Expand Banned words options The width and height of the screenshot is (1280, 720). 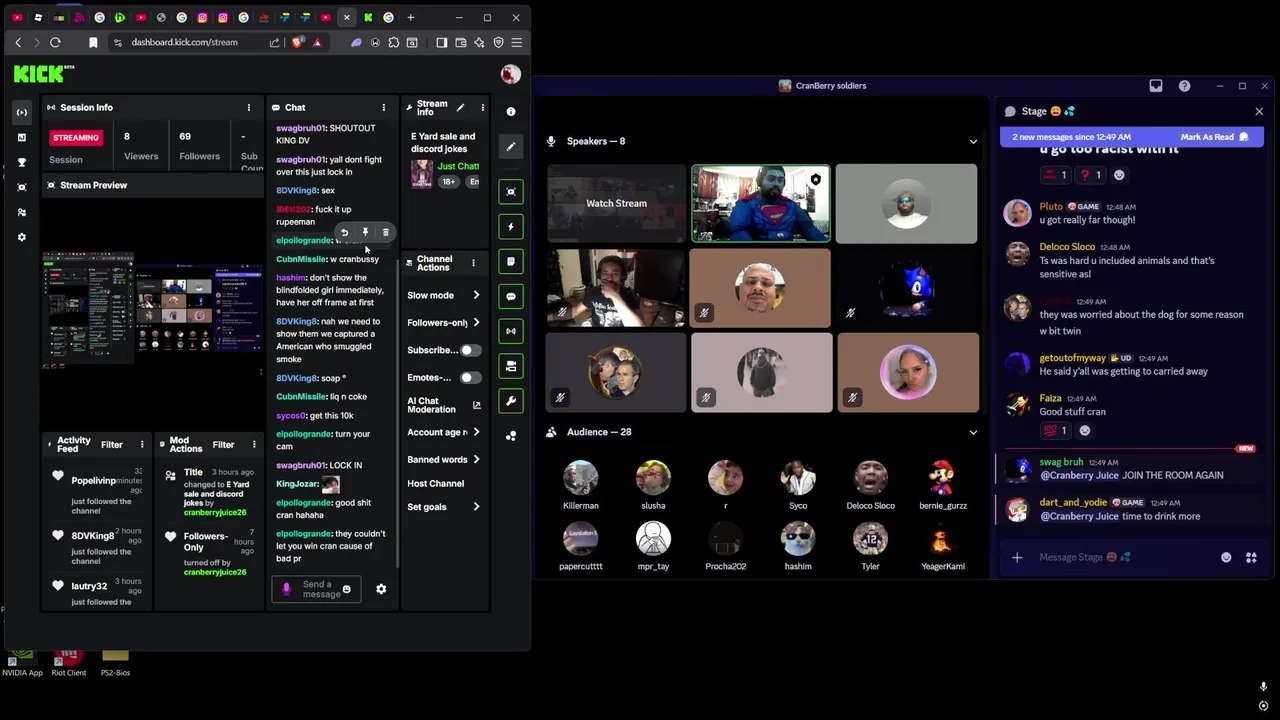point(476,459)
